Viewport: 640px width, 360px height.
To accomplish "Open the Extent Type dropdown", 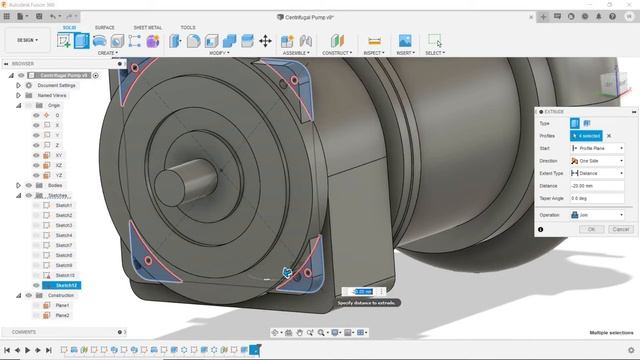I will pos(597,173).
